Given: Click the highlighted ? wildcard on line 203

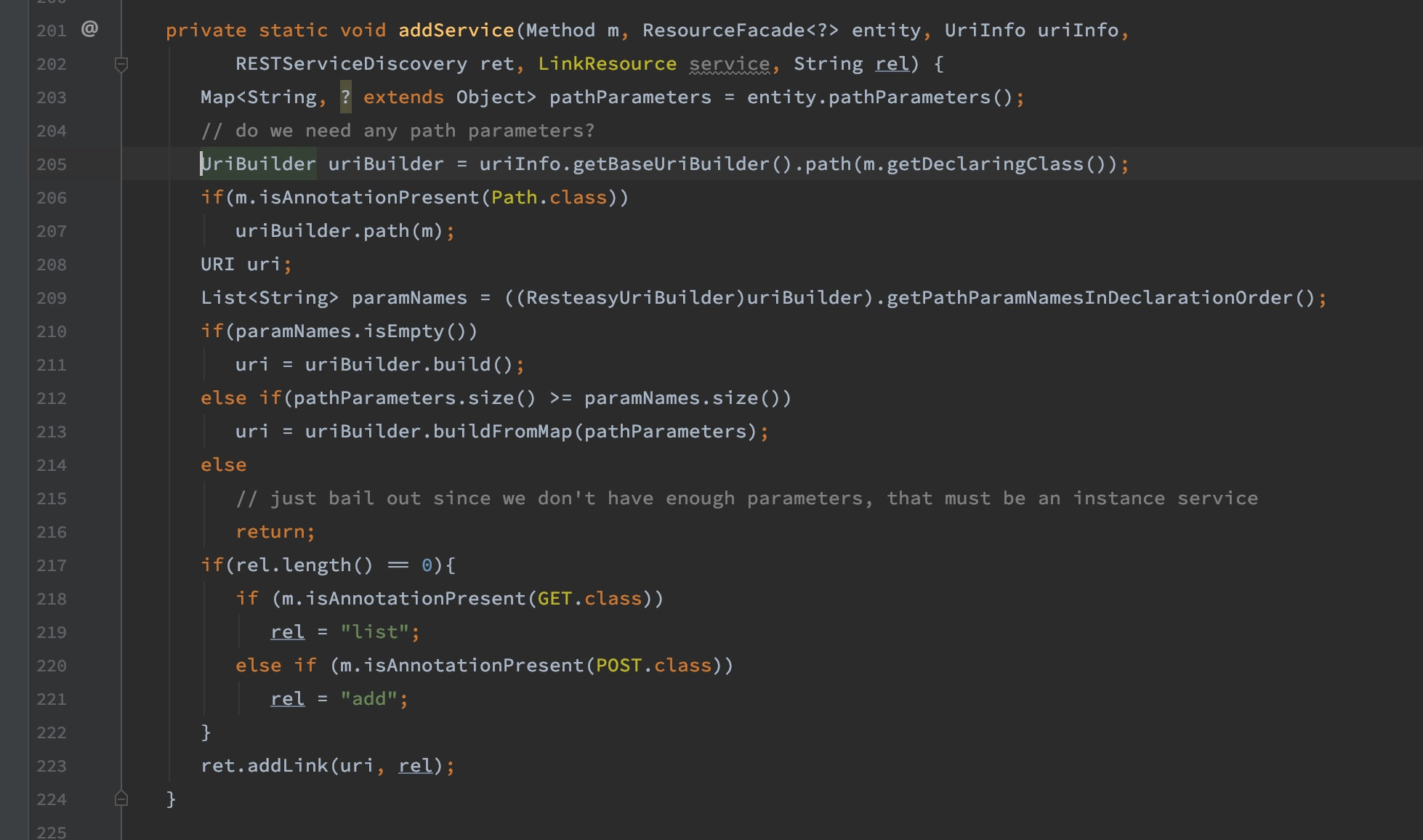Looking at the screenshot, I should pos(345,97).
